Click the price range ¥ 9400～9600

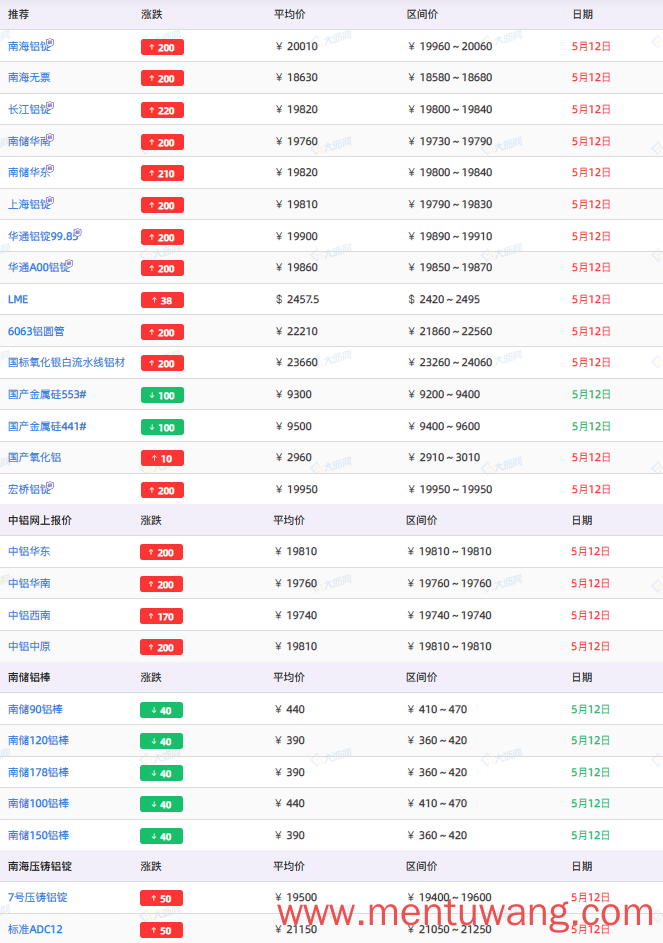tap(444, 426)
